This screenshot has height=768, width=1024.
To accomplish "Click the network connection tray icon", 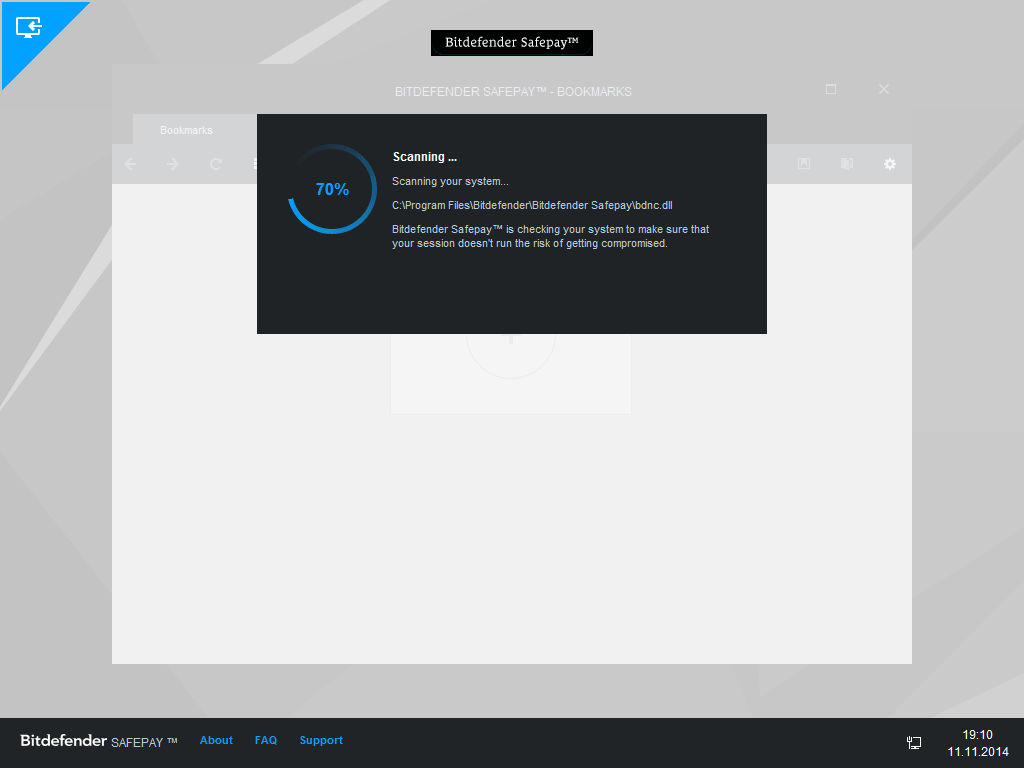I will click(914, 743).
